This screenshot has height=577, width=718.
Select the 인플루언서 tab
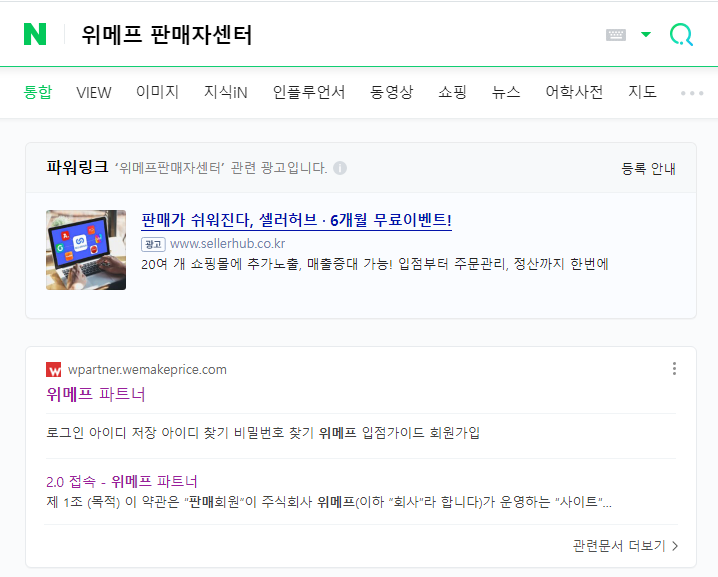coord(309,92)
